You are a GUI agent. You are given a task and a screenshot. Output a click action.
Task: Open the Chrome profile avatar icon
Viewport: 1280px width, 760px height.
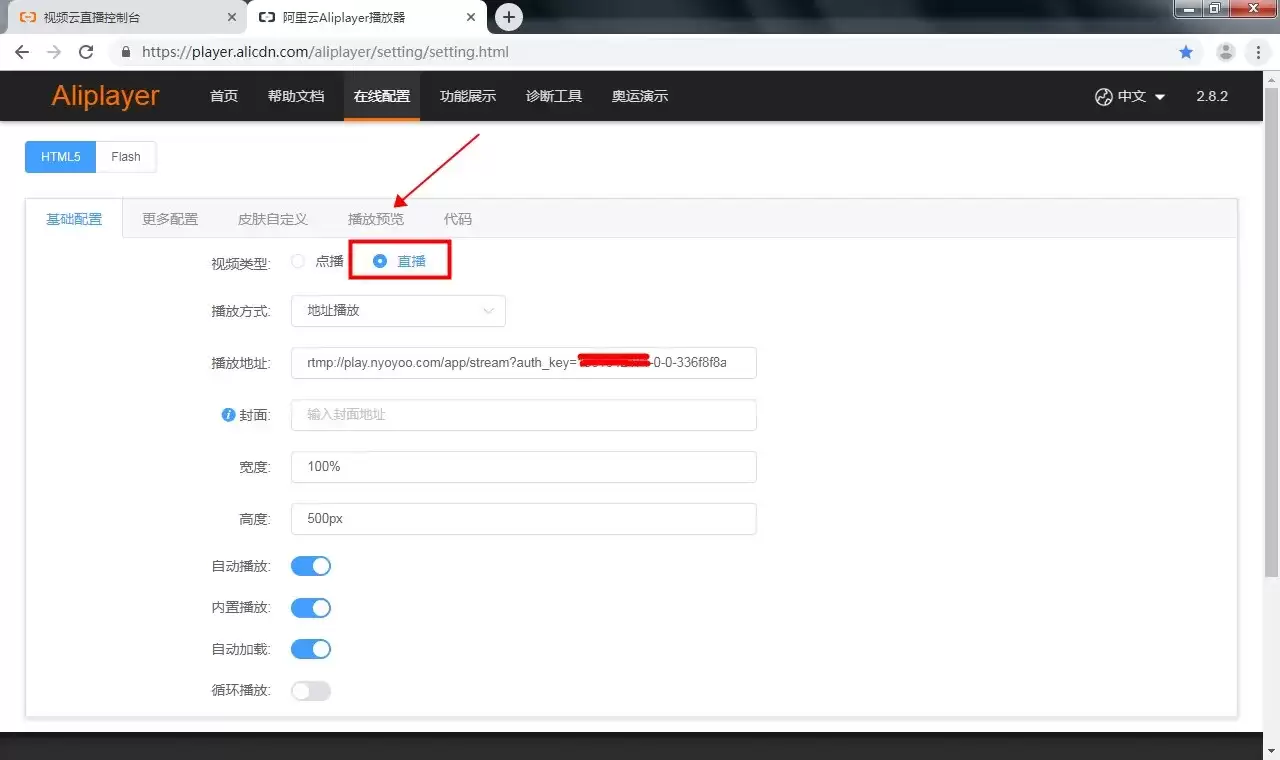click(1226, 52)
